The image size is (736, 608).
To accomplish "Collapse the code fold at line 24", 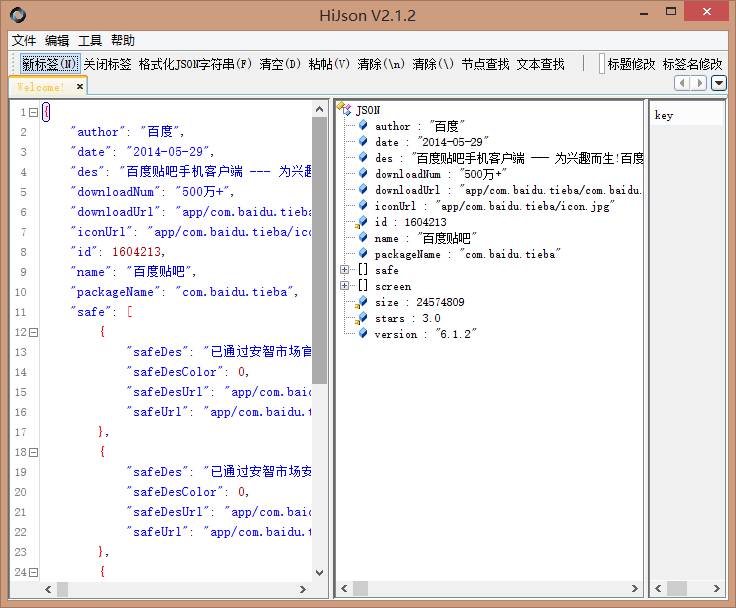I will 33,572.
